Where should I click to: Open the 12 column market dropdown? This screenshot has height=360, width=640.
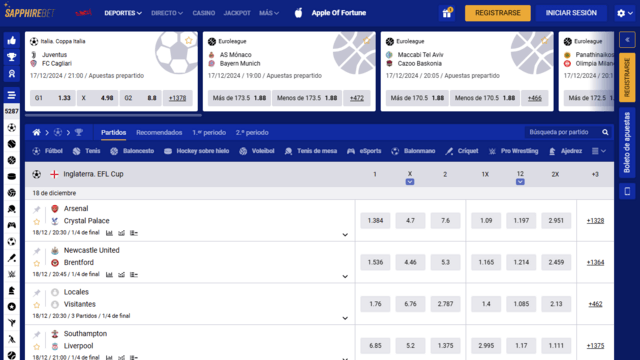(520, 182)
